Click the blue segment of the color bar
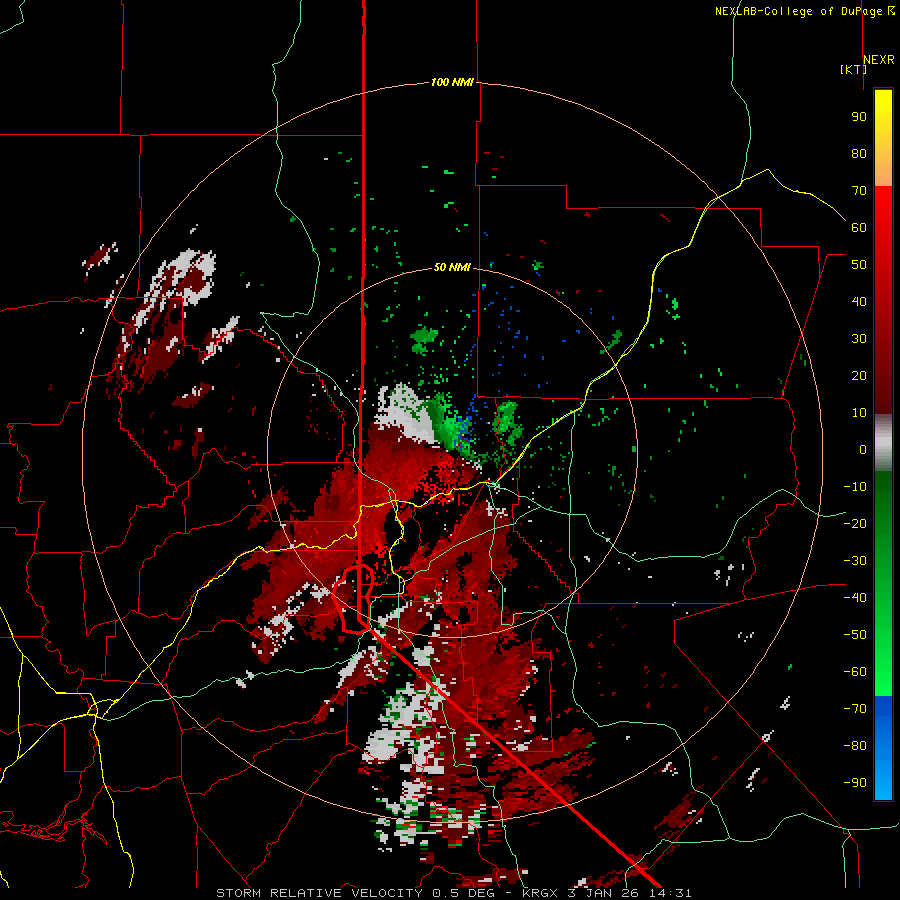Image resolution: width=900 pixels, height=900 pixels. click(x=883, y=747)
